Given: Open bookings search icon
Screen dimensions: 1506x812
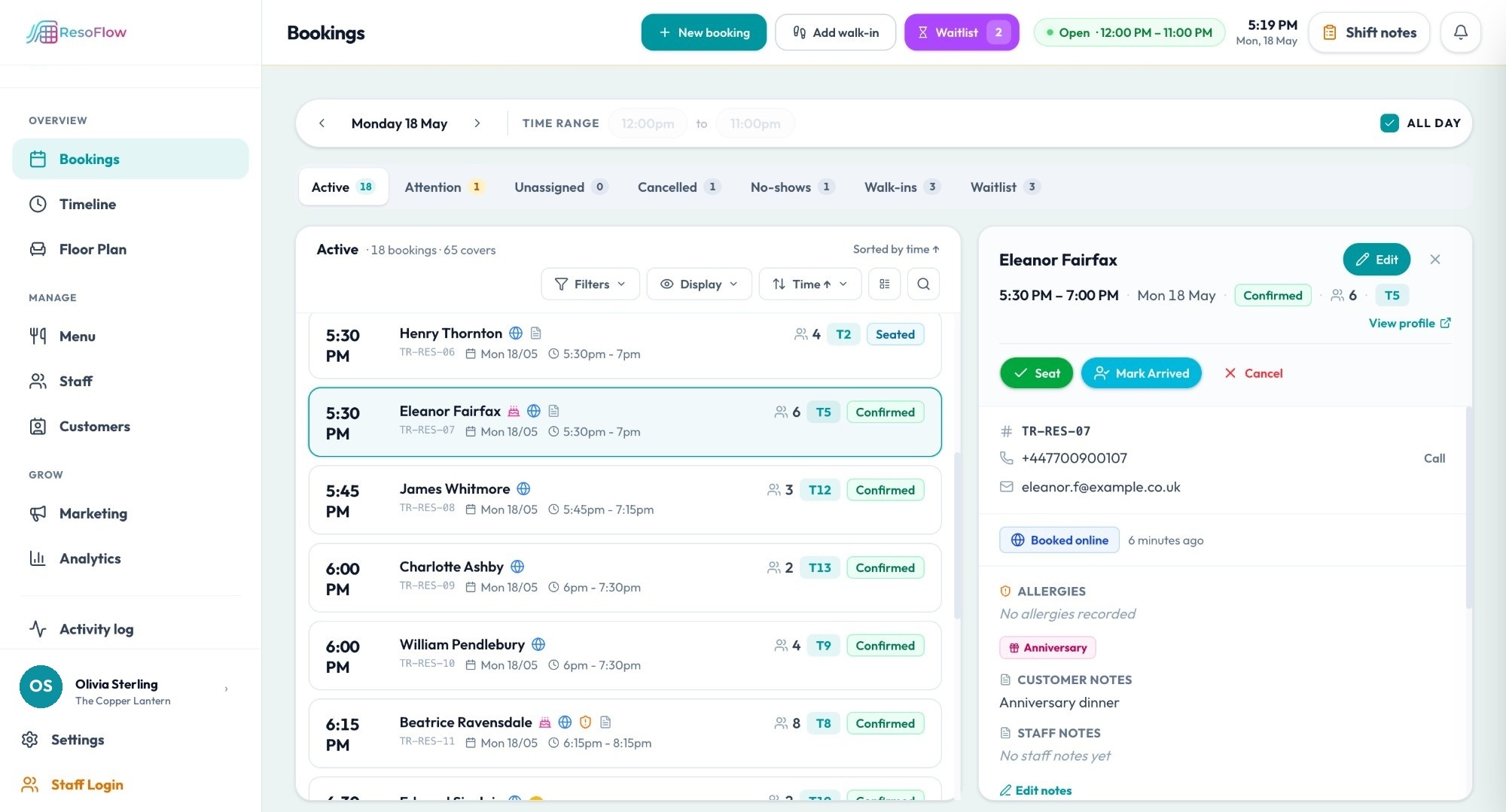Looking at the screenshot, I should [923, 284].
